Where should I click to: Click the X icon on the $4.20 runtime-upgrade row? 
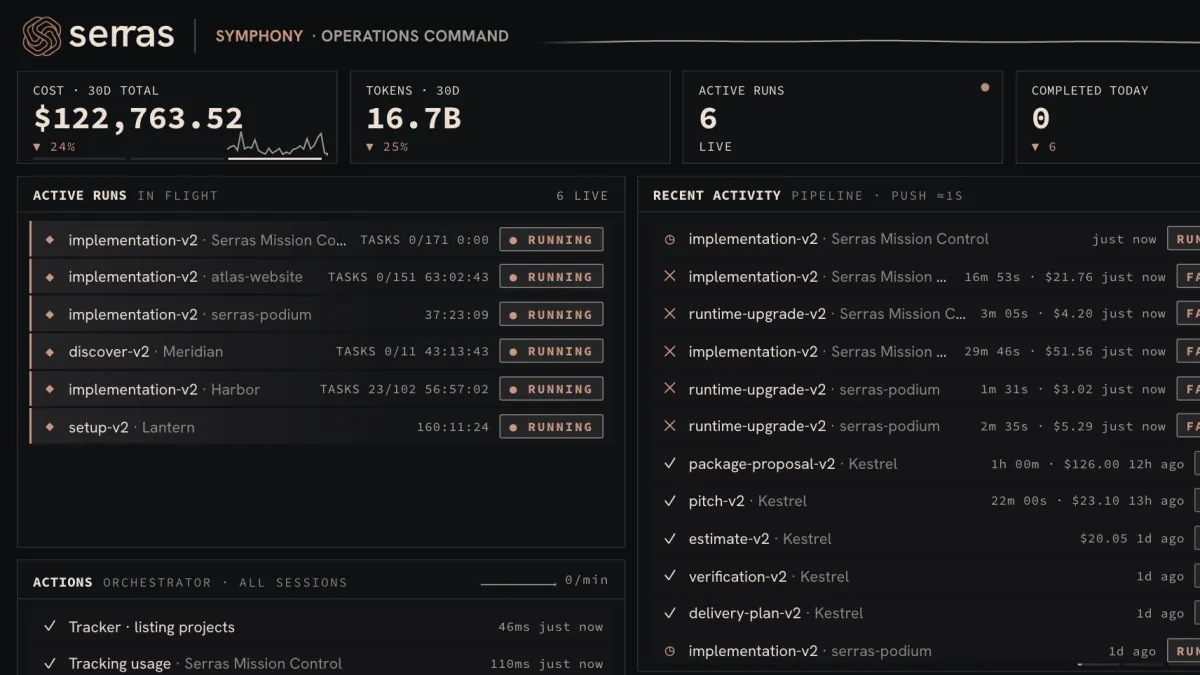(x=670, y=314)
